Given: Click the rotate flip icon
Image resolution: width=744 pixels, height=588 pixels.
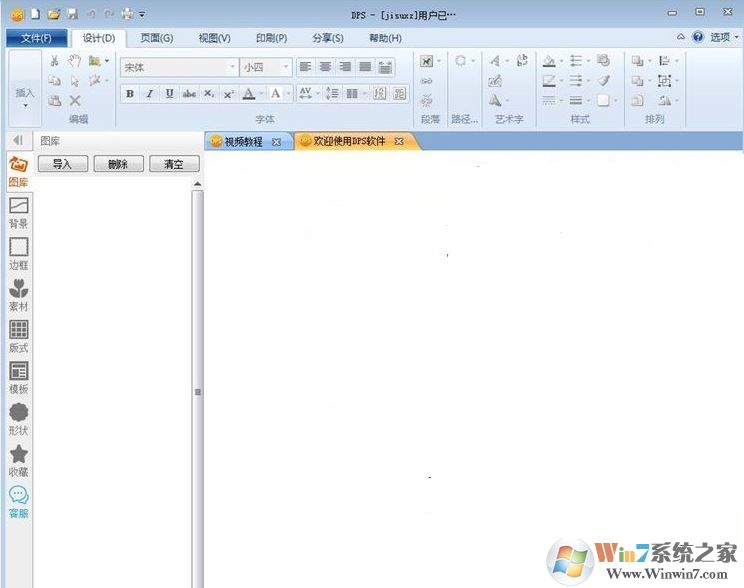Looking at the screenshot, I should pos(664,100).
